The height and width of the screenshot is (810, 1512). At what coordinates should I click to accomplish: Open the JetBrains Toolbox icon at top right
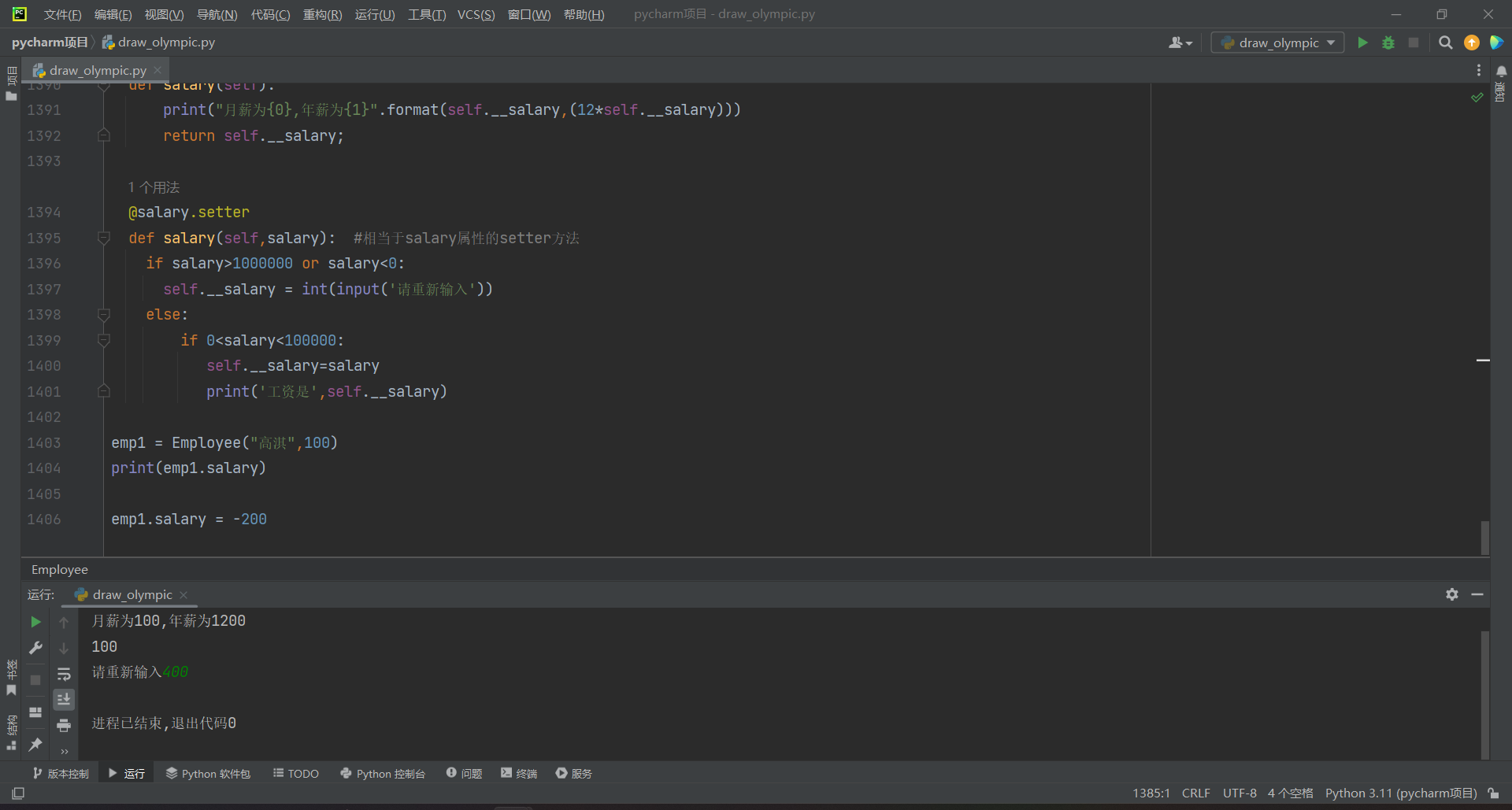(x=1496, y=43)
